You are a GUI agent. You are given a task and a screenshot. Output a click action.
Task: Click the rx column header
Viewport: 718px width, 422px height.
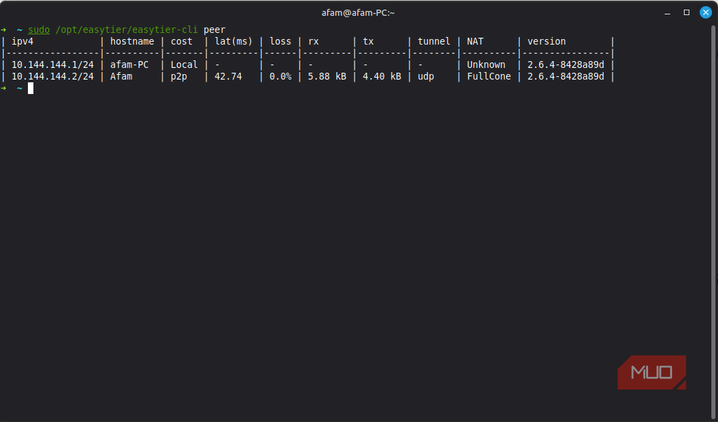[x=313, y=42]
